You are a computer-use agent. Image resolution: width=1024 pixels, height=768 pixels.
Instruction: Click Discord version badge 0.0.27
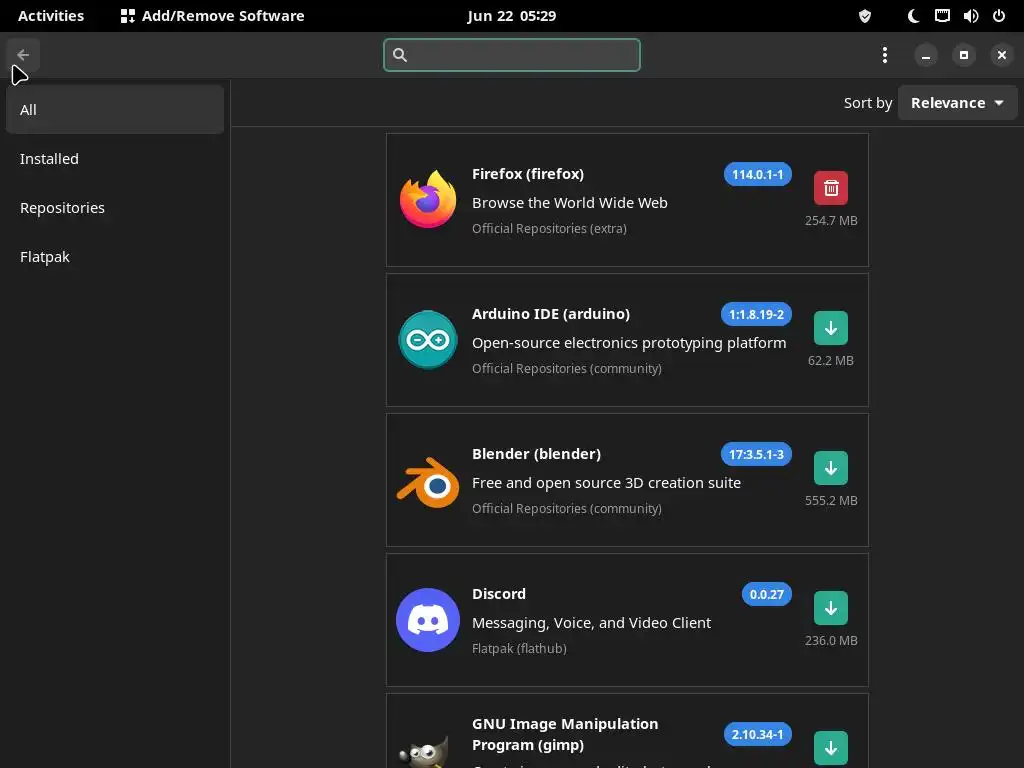[x=766, y=594]
